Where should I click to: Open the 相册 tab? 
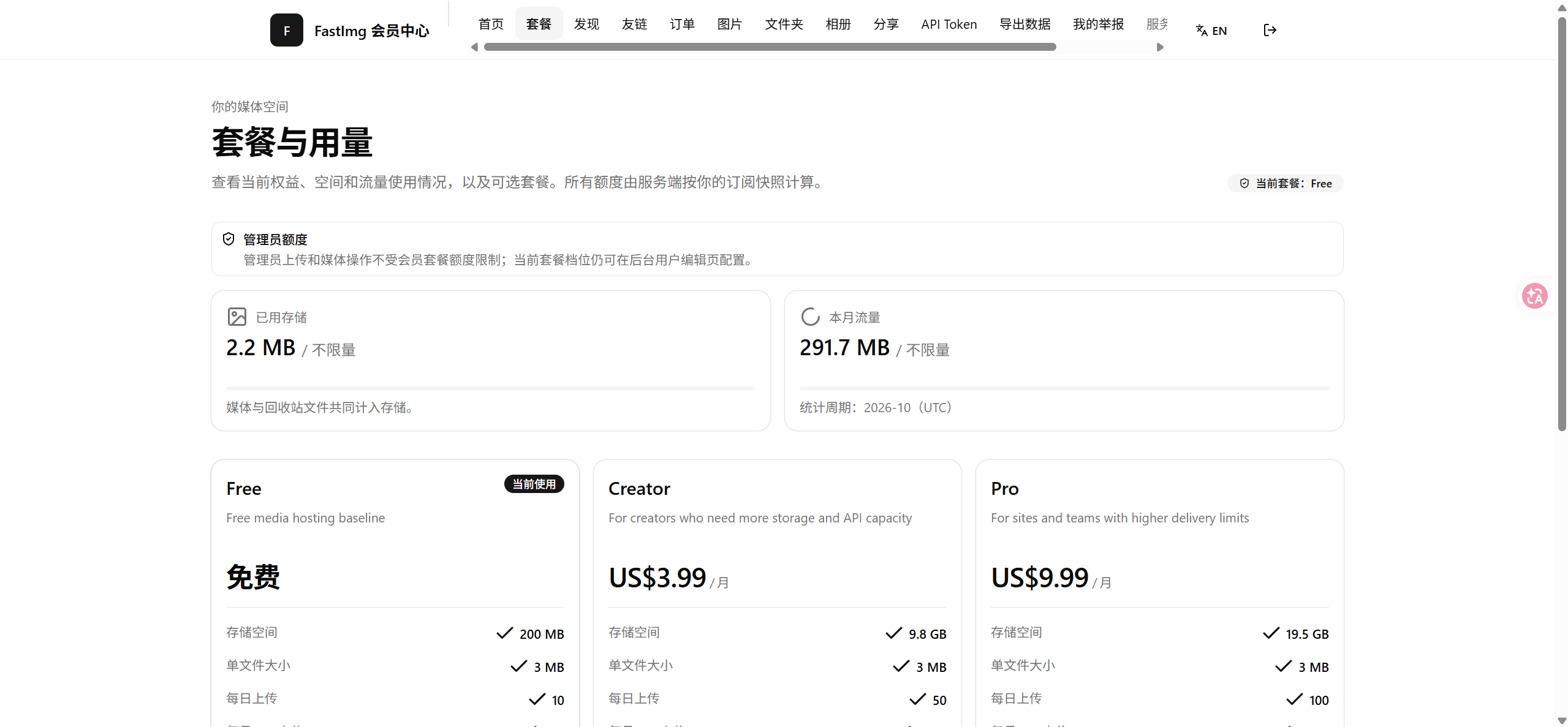point(838,24)
